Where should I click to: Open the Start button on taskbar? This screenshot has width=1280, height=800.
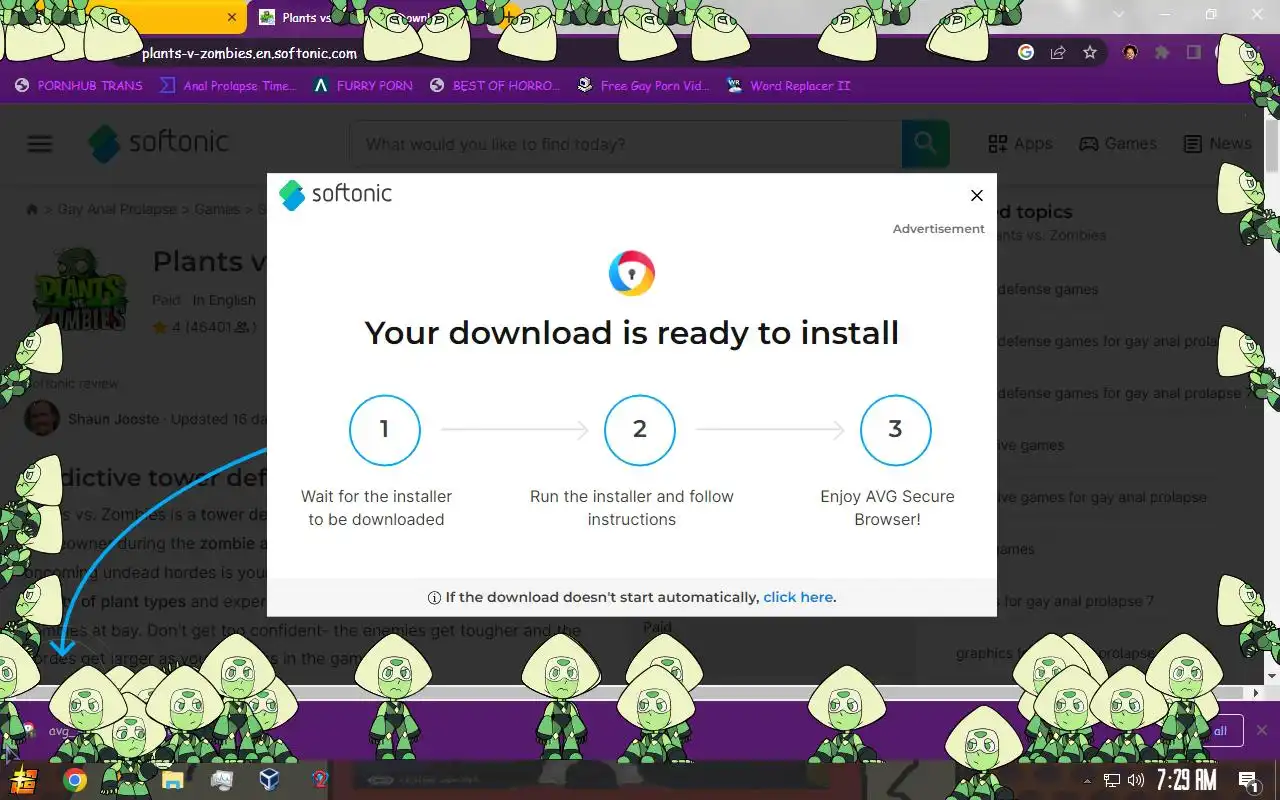point(24,780)
